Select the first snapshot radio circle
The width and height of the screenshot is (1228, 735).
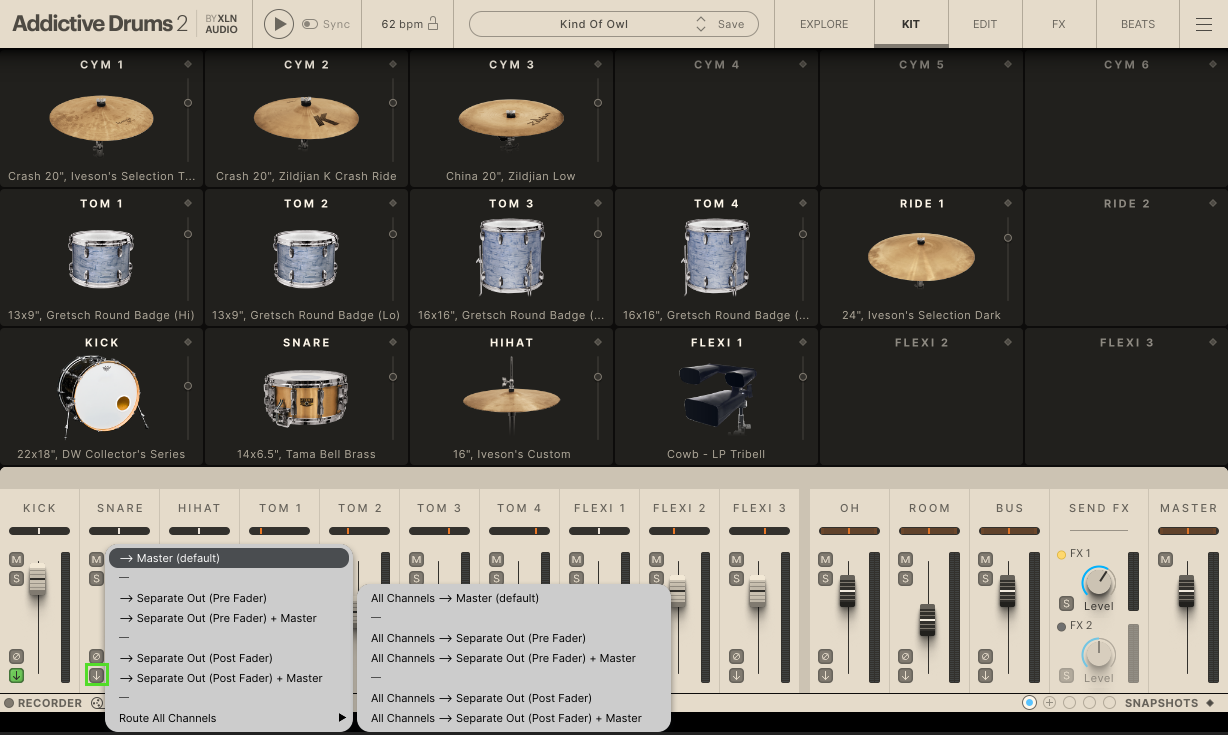click(x=1029, y=703)
